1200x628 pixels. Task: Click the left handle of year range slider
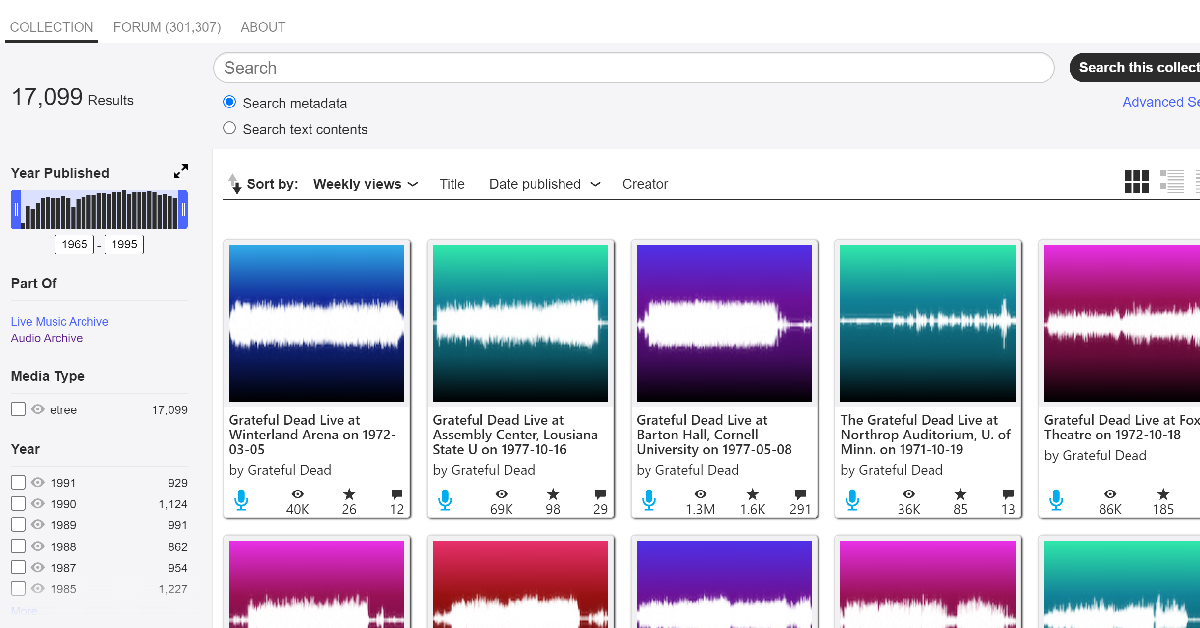16,210
